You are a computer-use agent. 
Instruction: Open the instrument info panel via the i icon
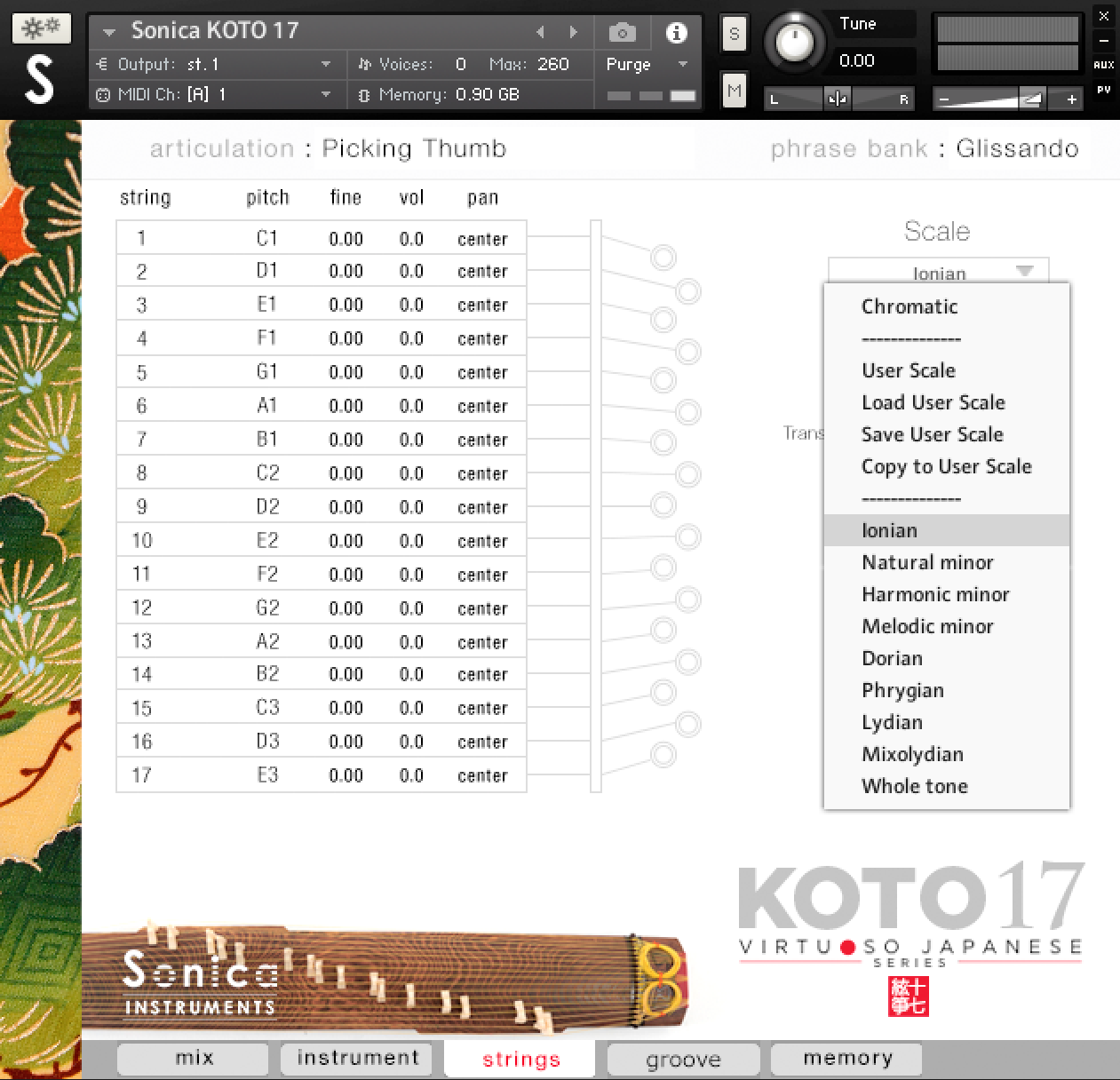point(676,31)
